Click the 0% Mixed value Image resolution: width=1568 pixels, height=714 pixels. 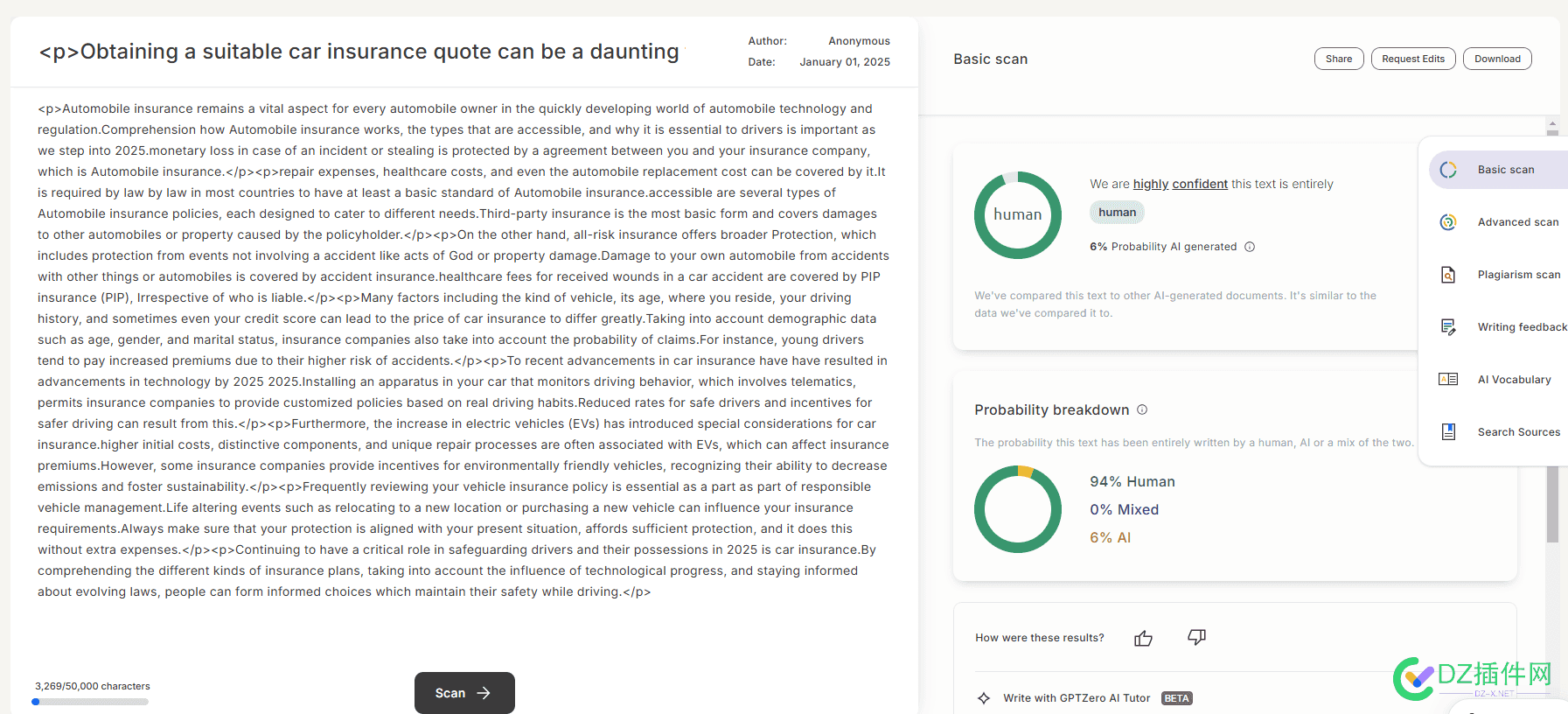1125,509
